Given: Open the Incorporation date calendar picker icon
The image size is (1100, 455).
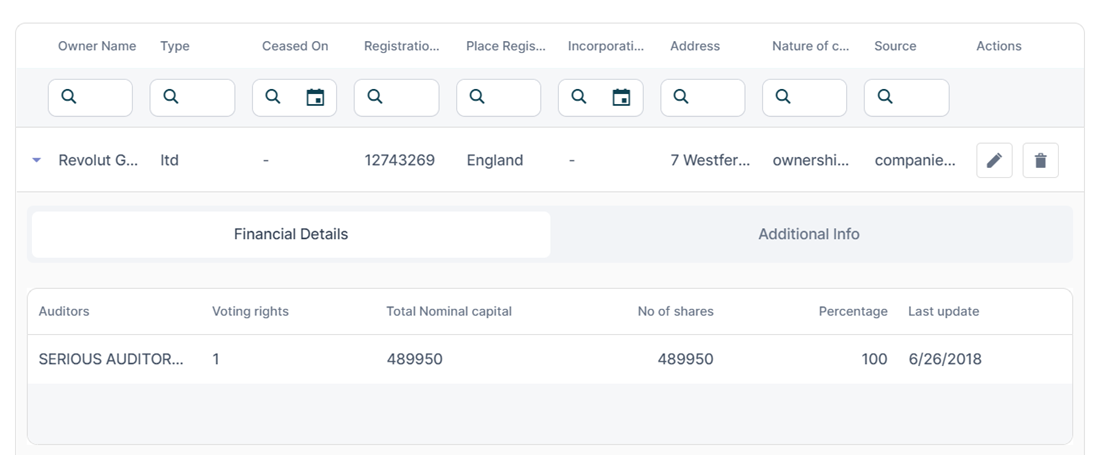Looking at the screenshot, I should click(x=621, y=97).
